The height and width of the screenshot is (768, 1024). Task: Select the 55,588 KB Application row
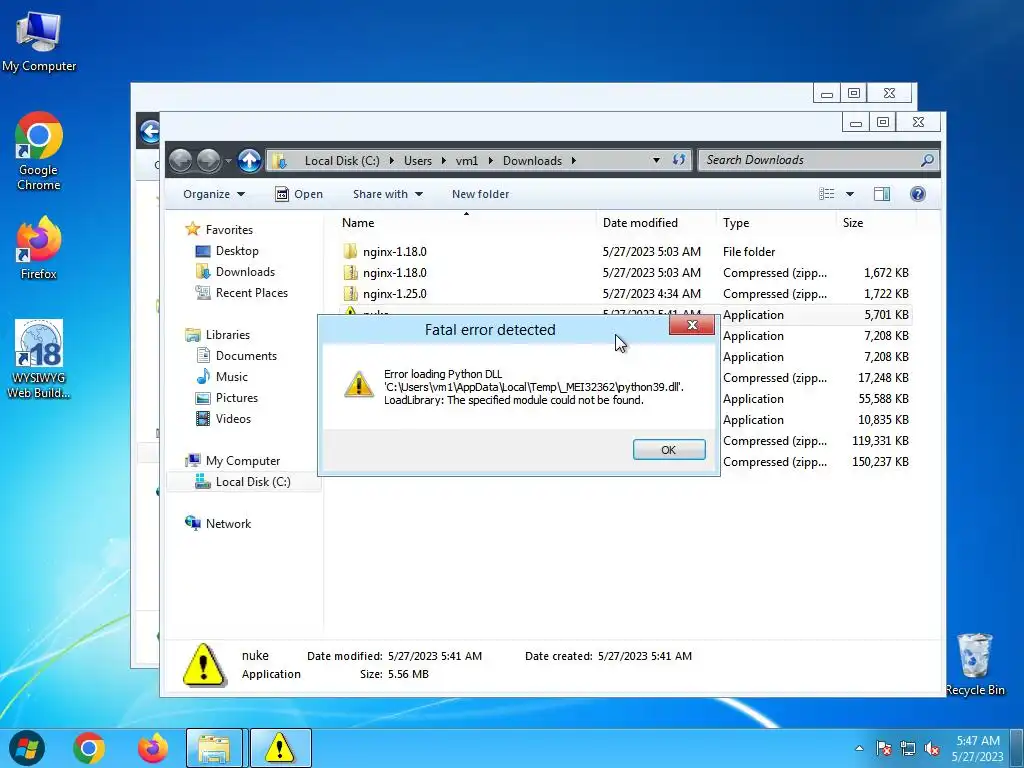click(816, 398)
